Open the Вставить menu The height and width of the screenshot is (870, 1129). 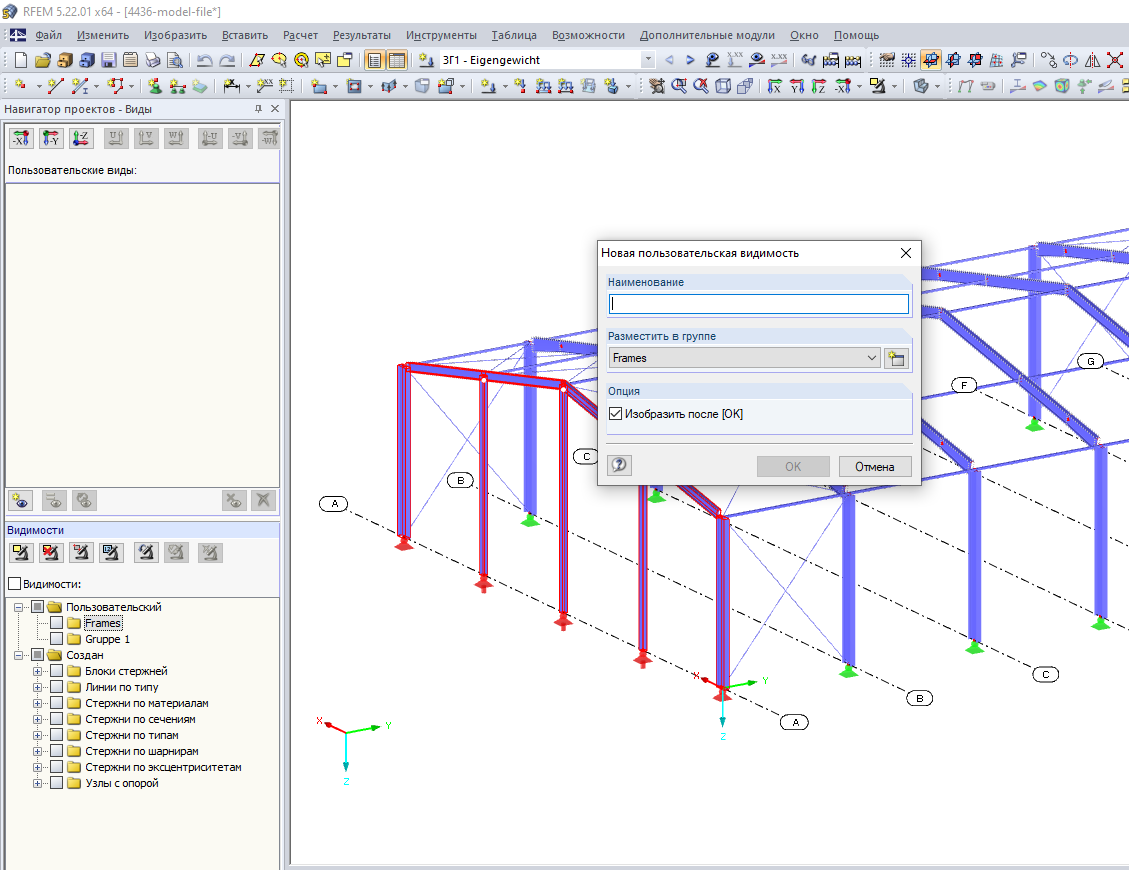tap(245, 35)
